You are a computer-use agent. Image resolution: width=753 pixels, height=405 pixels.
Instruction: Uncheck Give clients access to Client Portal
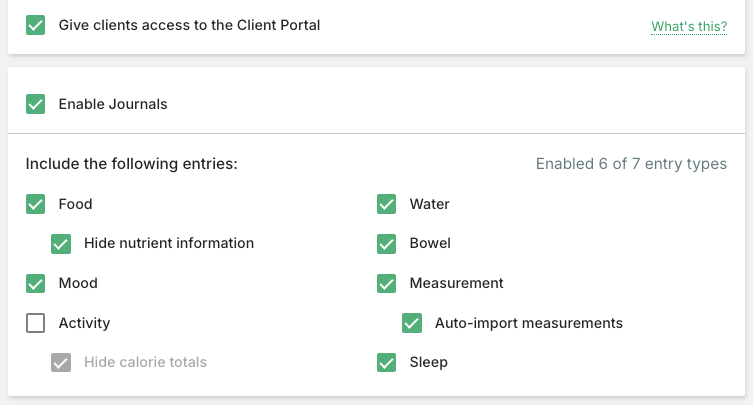[36, 25]
